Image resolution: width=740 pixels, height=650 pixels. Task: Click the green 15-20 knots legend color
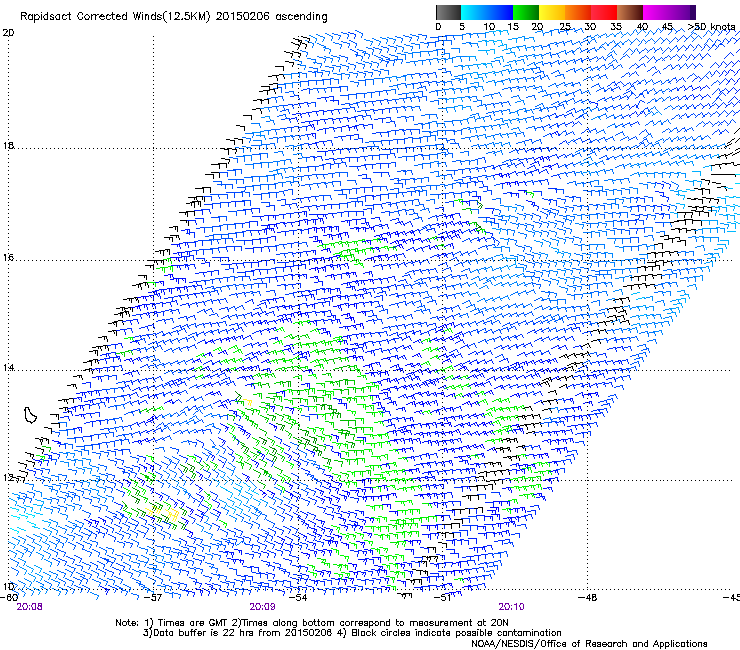(526, 12)
